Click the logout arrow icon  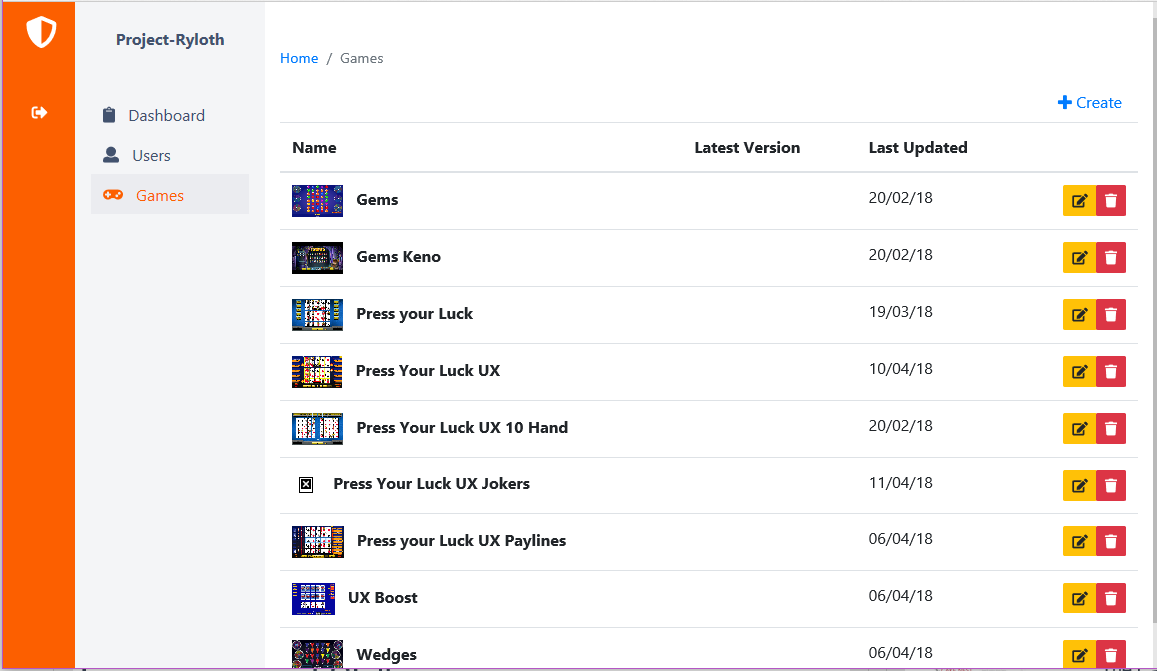tap(40, 112)
